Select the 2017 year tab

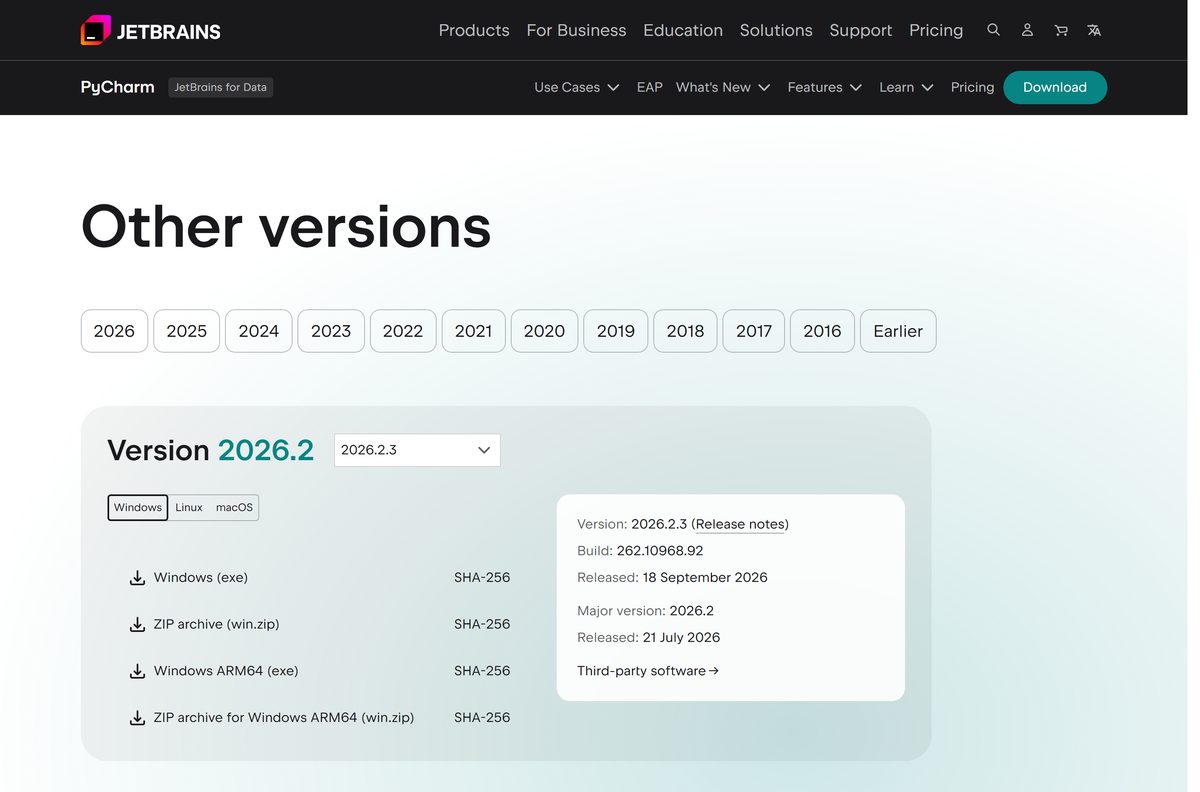[x=754, y=331]
